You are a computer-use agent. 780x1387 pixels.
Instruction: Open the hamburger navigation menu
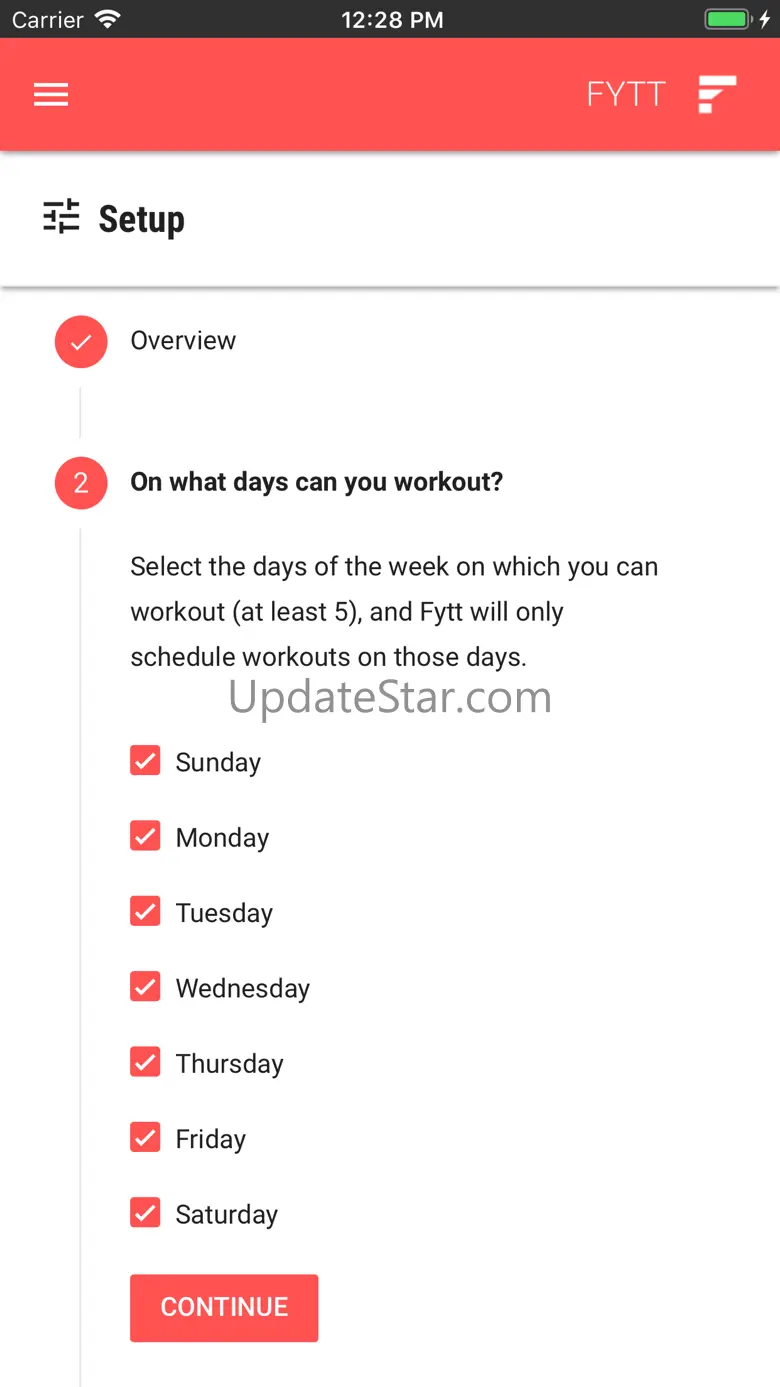51,95
